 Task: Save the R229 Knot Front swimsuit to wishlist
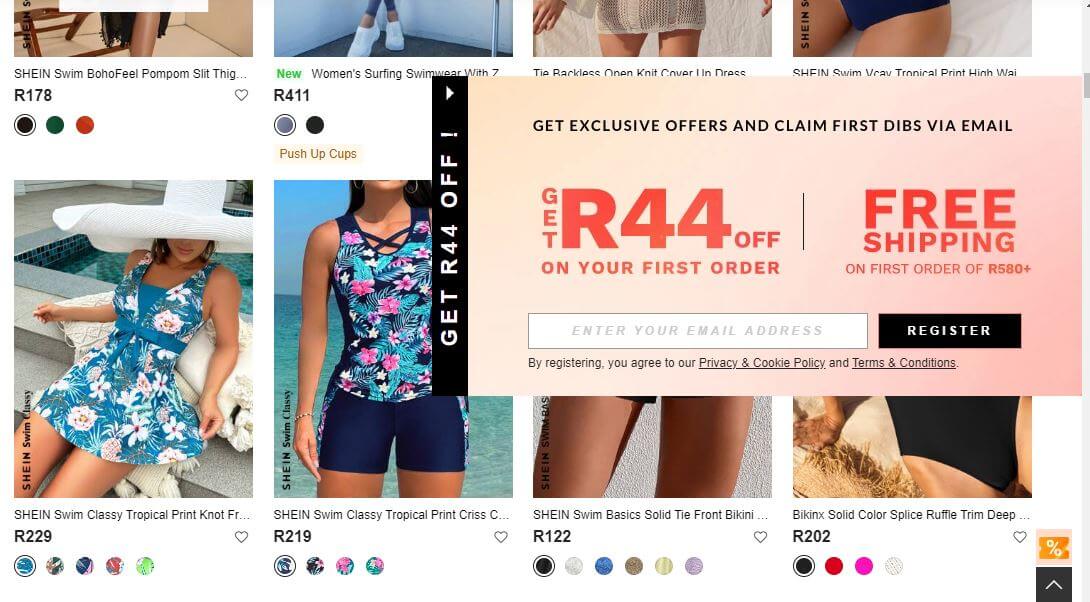pyautogui.click(x=241, y=537)
